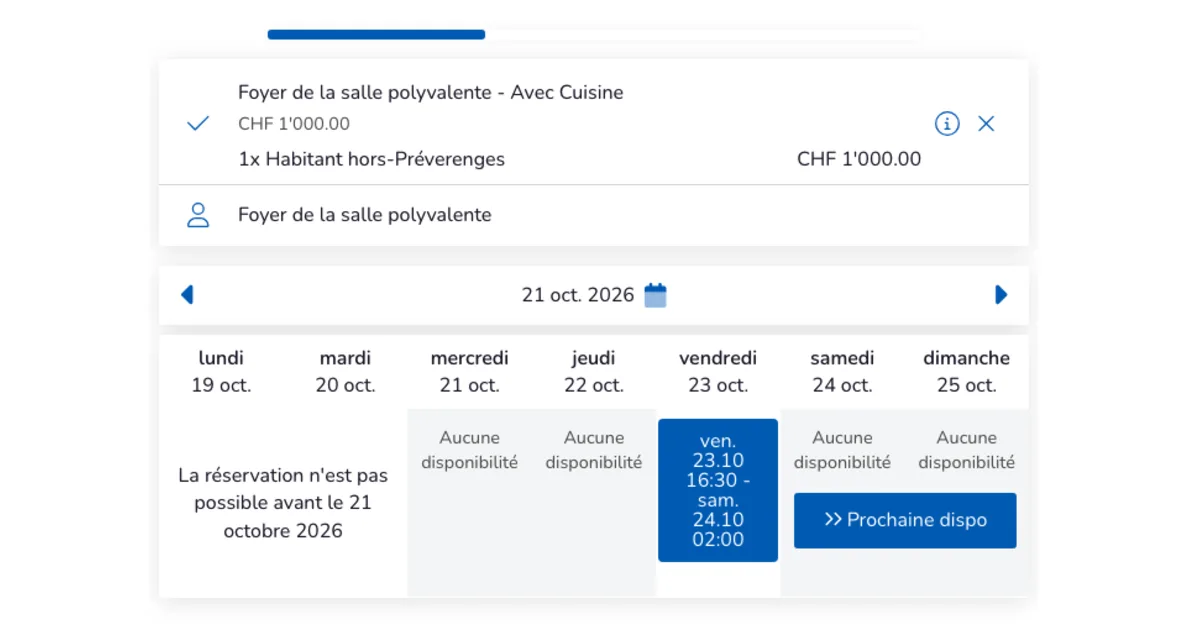The image size is (1200, 630).
Task: Click the 21 oct. 2026 date label
Action: click(578, 295)
